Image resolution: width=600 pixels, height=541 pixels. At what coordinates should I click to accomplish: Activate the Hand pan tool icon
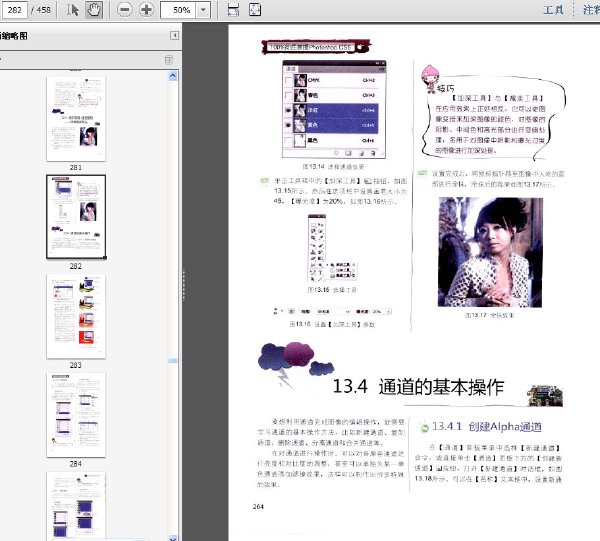(94, 10)
